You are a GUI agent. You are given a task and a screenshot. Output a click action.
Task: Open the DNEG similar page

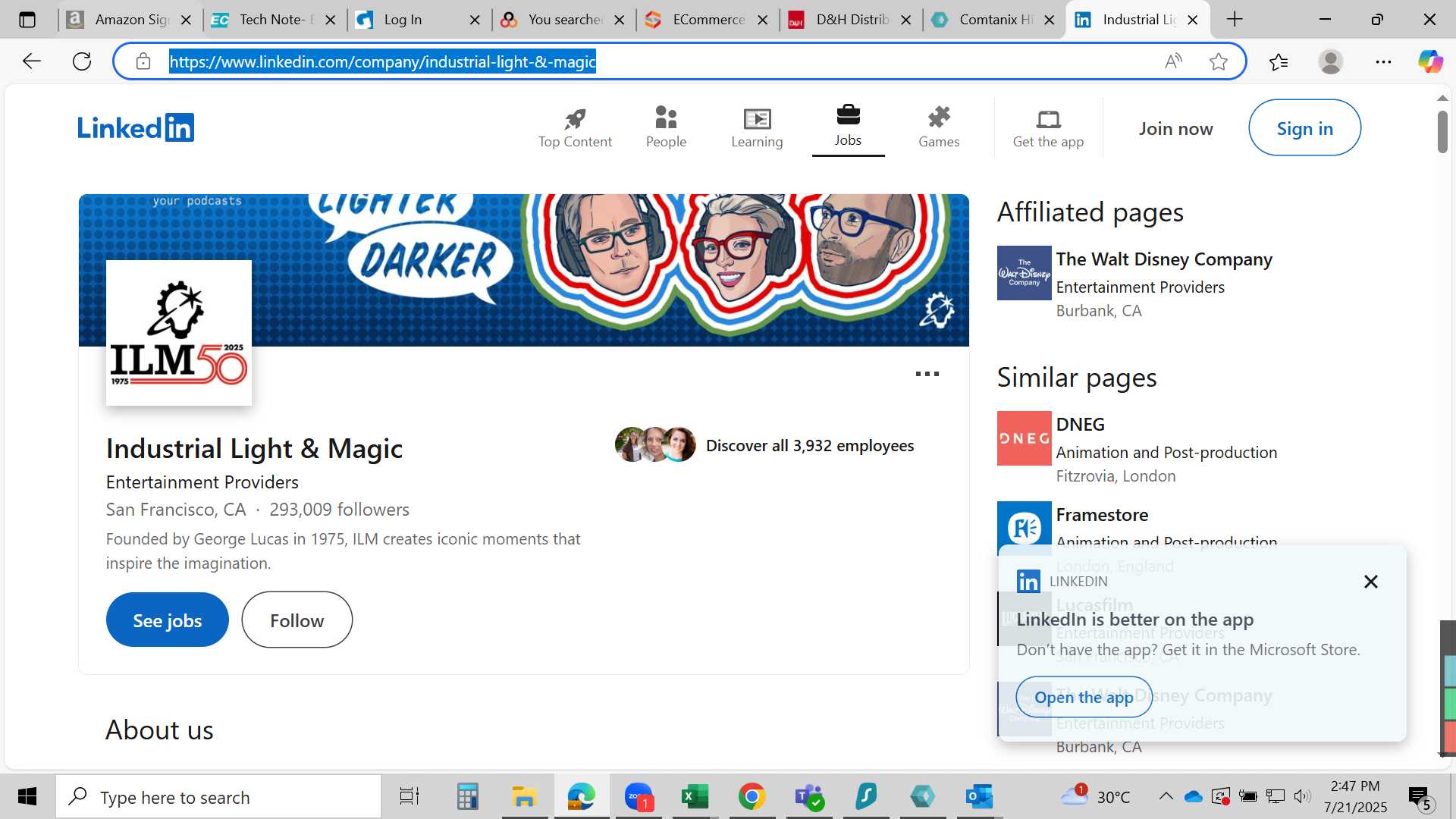coord(1080,425)
